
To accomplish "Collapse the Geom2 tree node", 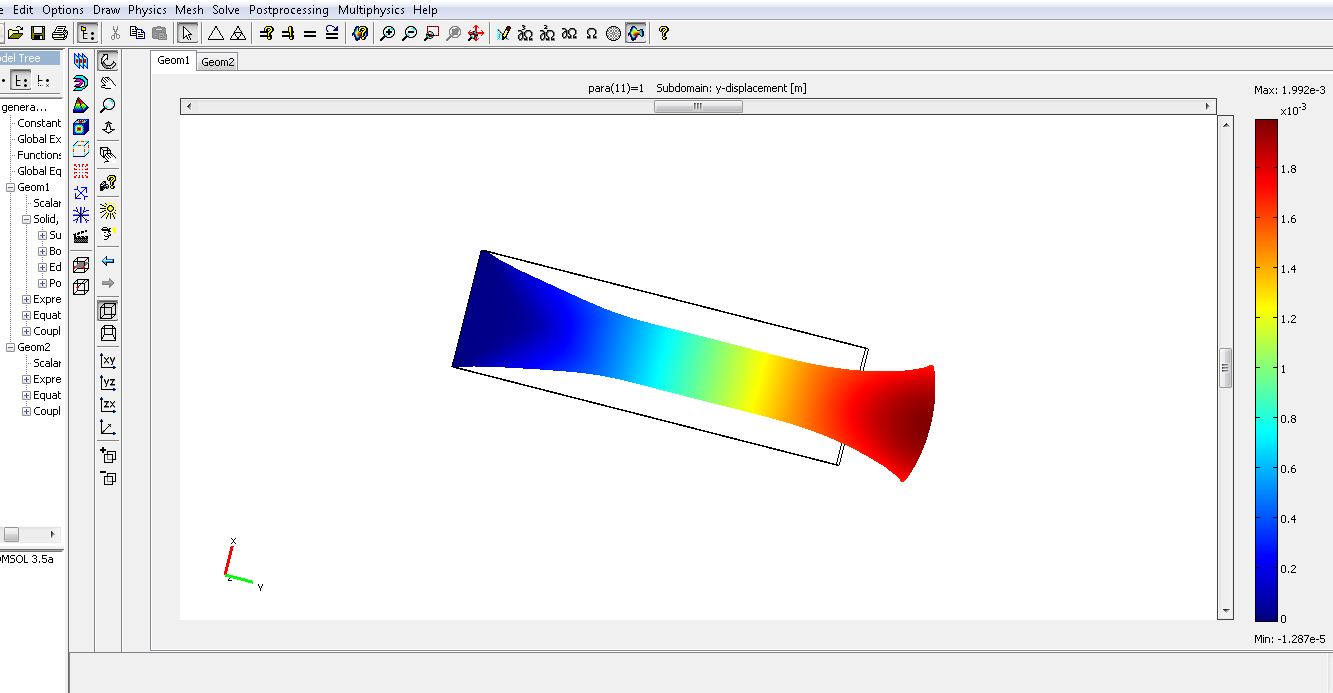I will coord(10,347).
